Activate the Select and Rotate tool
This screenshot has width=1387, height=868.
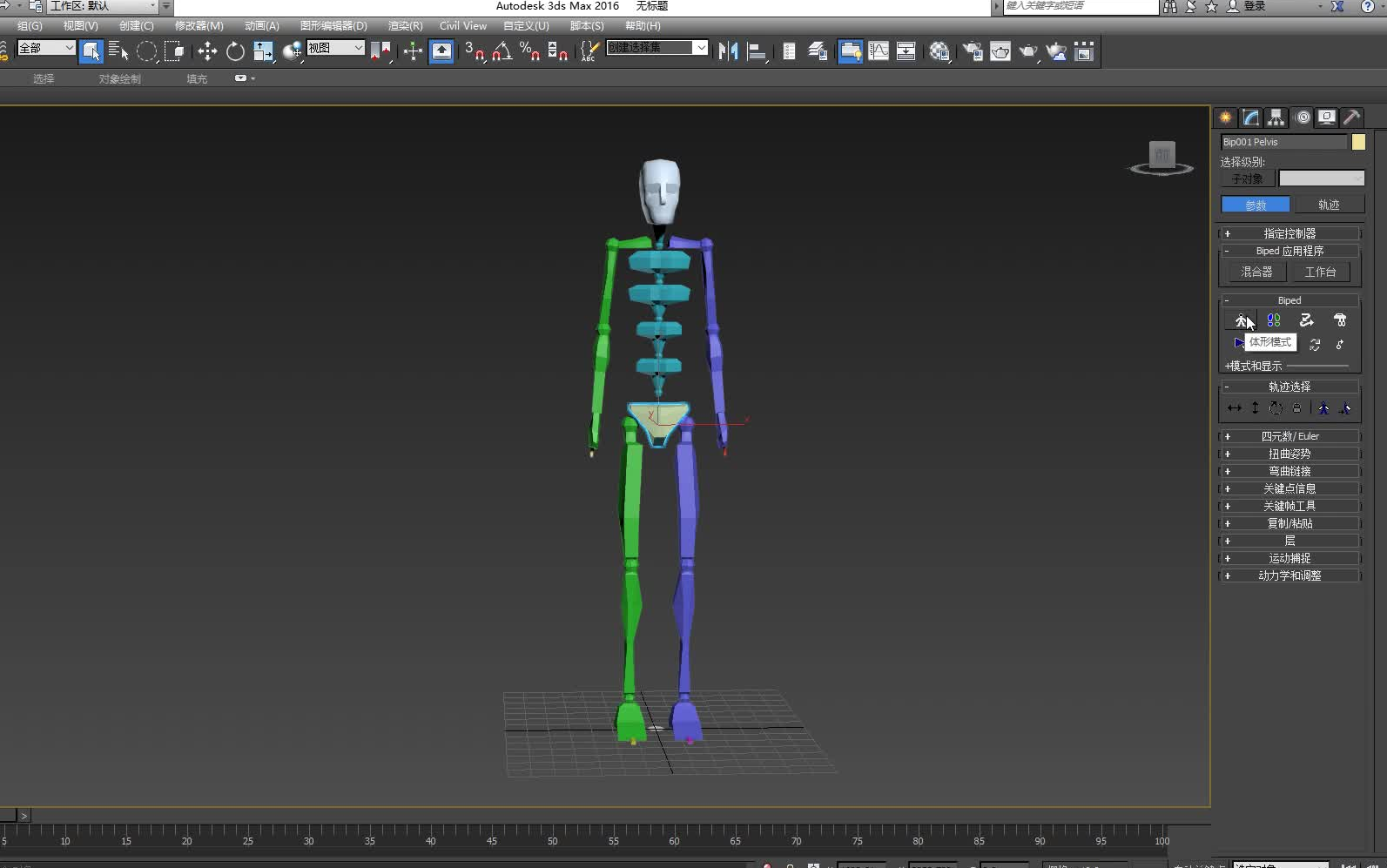[235, 51]
